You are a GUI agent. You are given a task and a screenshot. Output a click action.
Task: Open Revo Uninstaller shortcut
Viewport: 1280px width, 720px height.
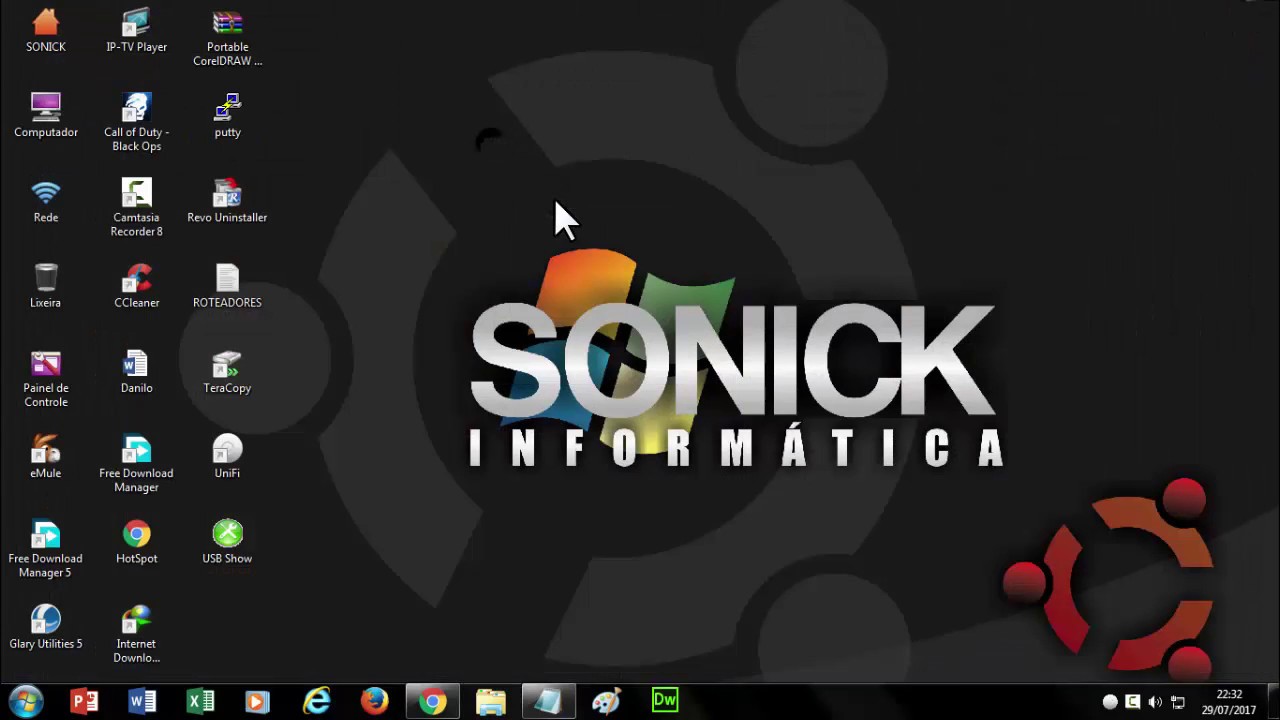click(227, 200)
